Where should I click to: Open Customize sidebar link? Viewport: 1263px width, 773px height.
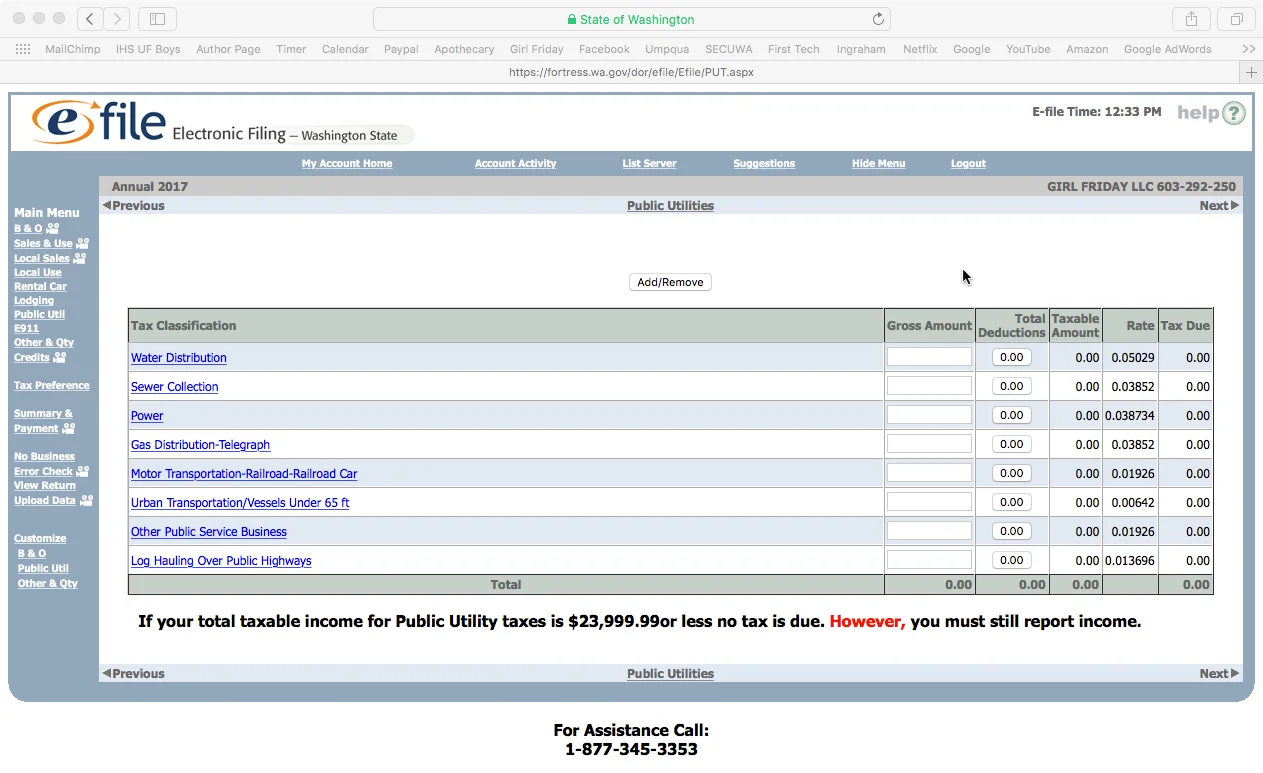tap(40, 538)
